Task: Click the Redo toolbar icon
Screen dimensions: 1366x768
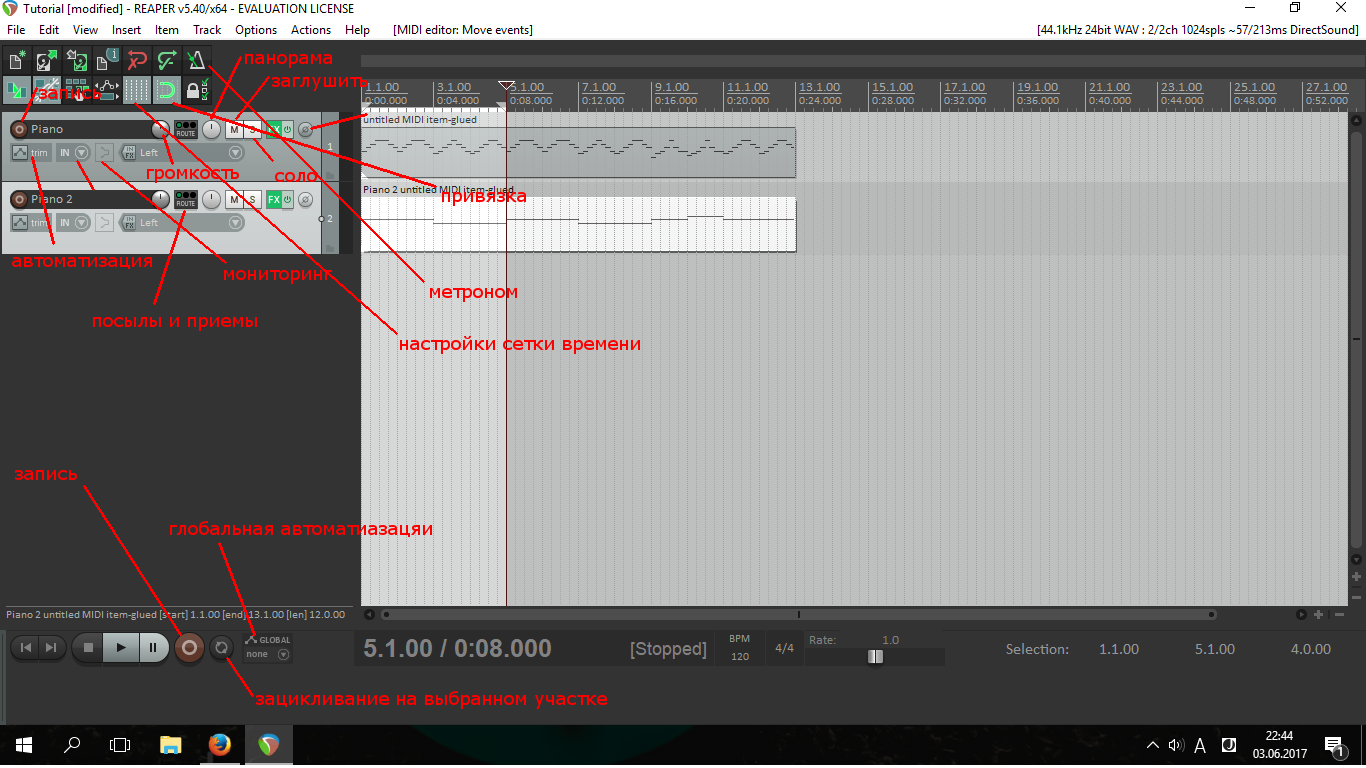Action: pyautogui.click(x=167, y=60)
